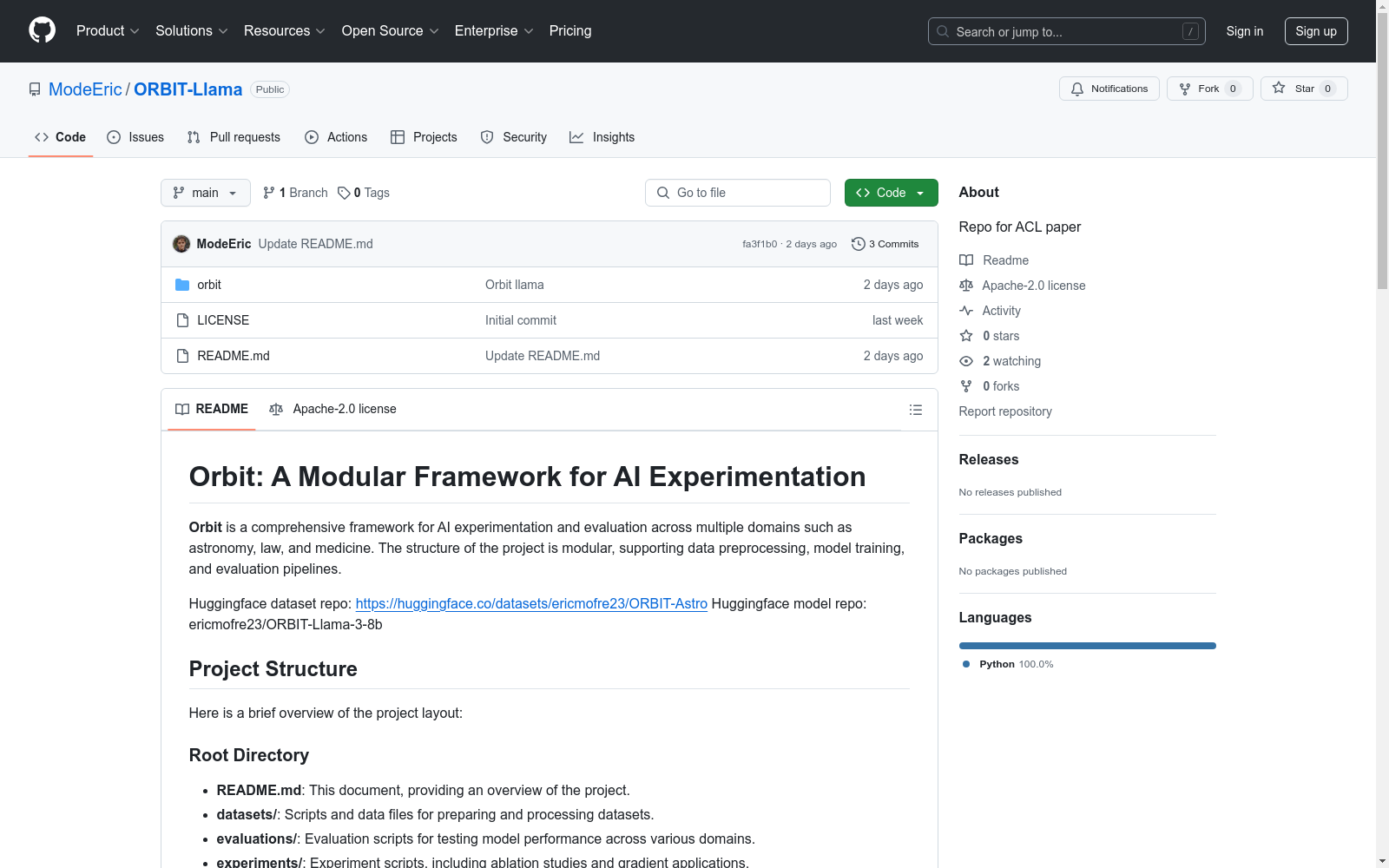The image size is (1389, 868).
Task: Click the orbit folder icon
Action: pyautogui.click(x=182, y=285)
